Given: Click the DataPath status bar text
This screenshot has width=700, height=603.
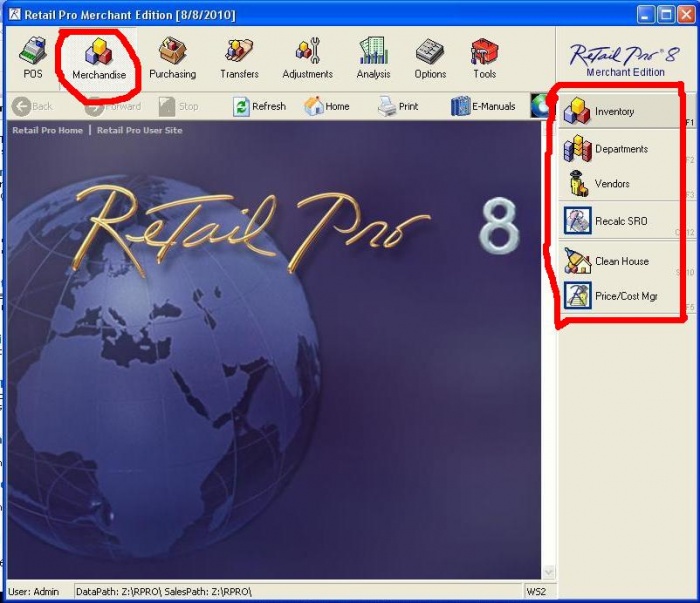Looking at the screenshot, I should [163, 592].
